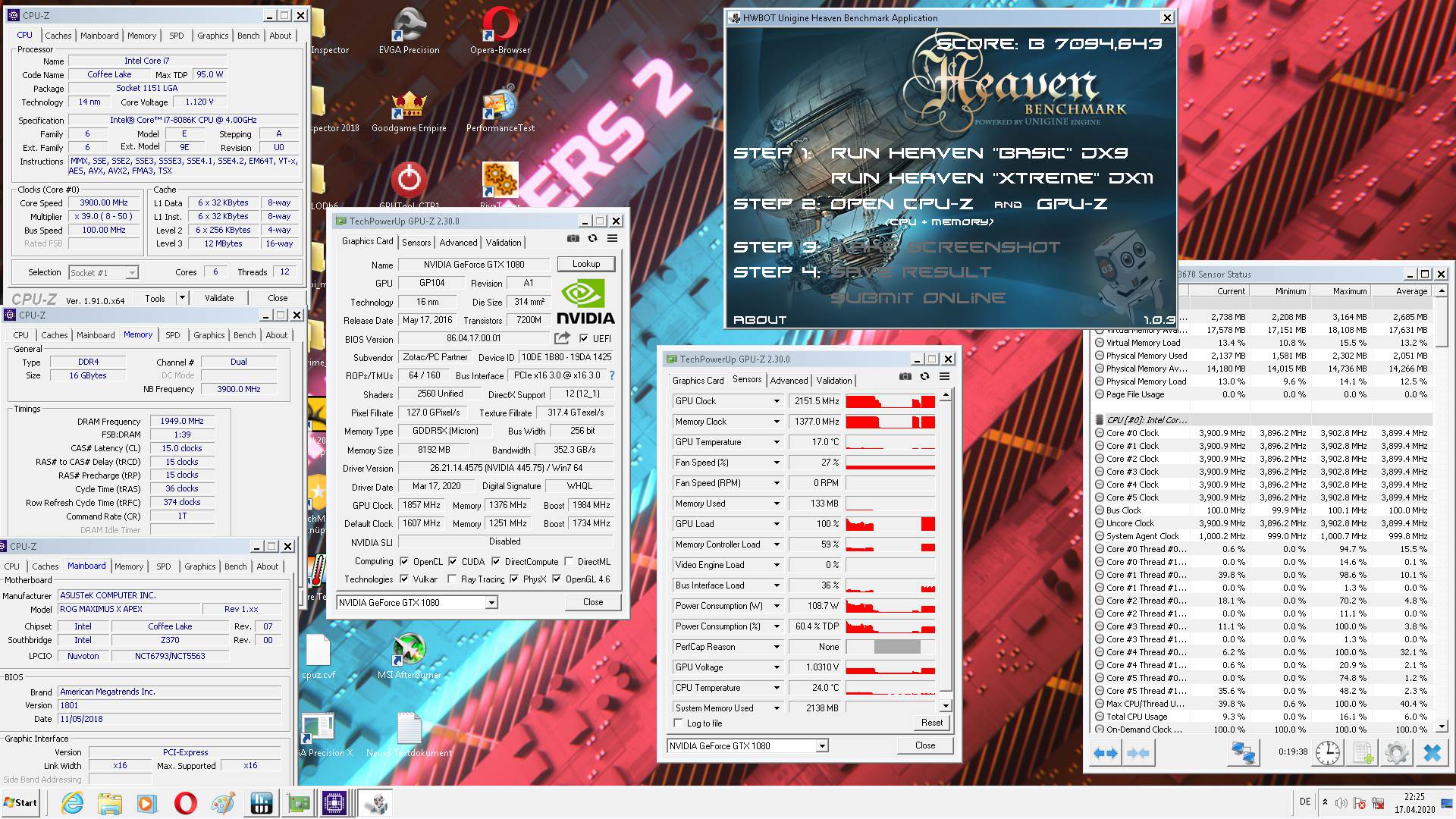Click the blue X close icon in HWiNFO toolbar

click(1432, 753)
